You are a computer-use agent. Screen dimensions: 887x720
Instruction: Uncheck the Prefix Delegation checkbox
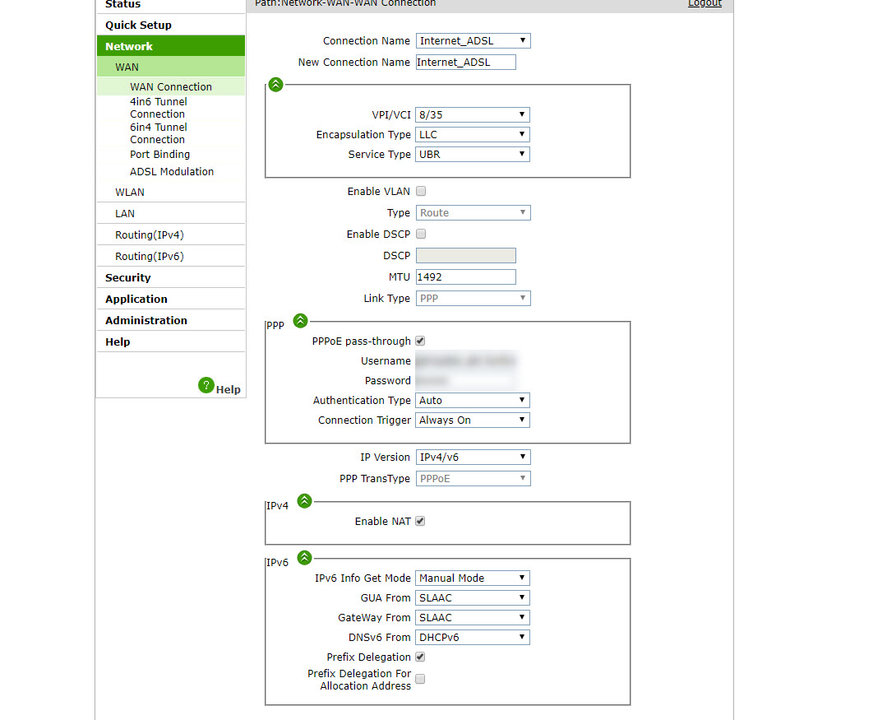point(420,657)
